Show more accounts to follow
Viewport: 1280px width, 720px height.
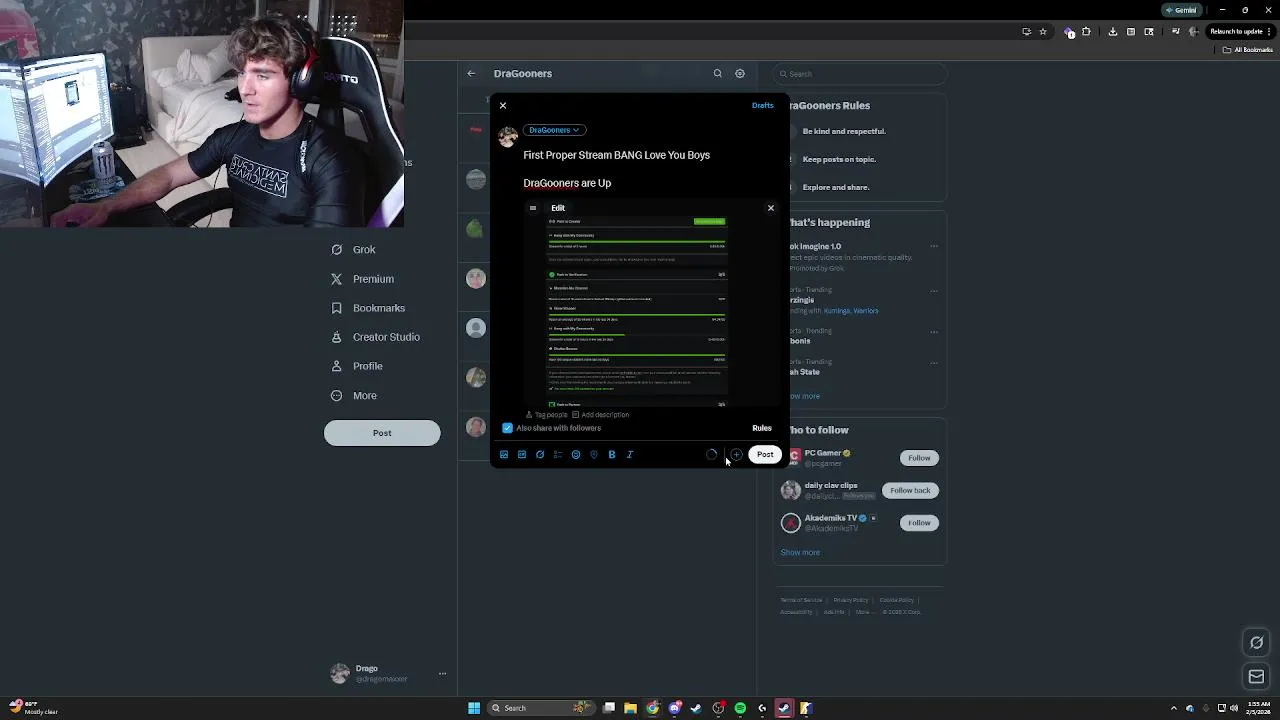(800, 552)
